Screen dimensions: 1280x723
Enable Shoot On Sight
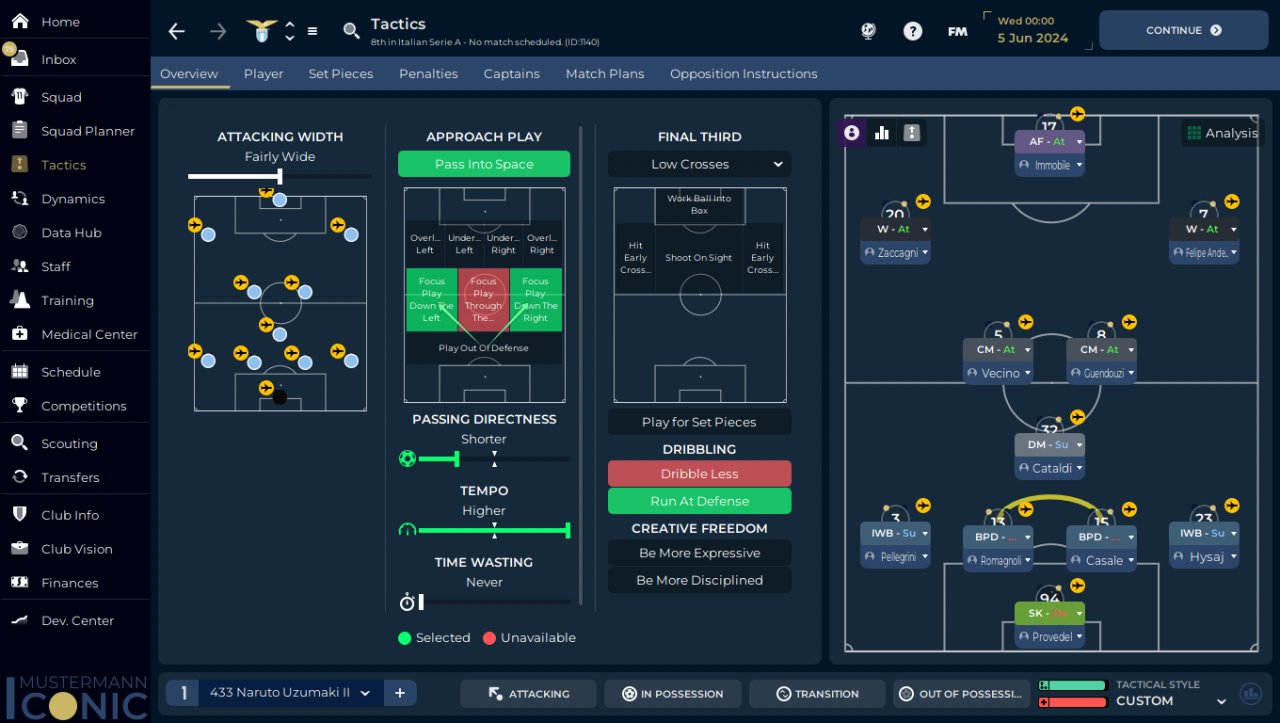point(699,258)
